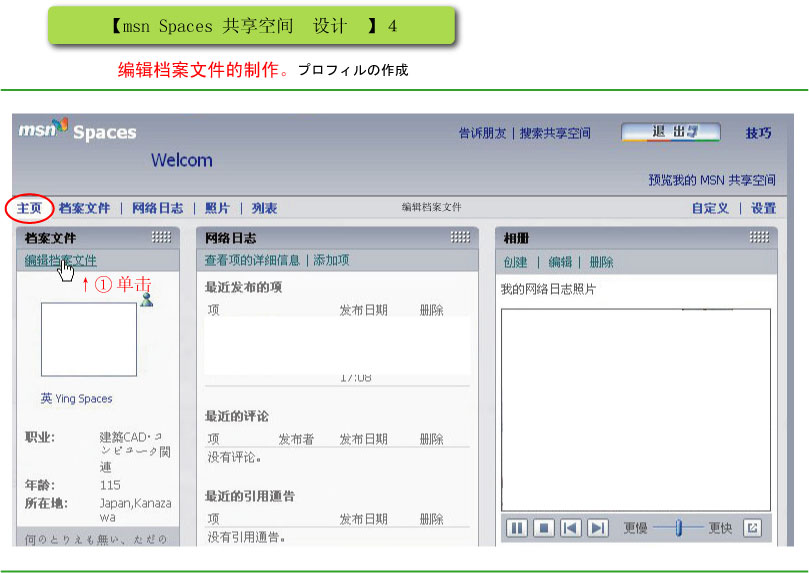Image resolution: width=809 pixels, height=573 pixels.
Task: Click 告诉朋友 link
Action: pyautogui.click(x=482, y=133)
